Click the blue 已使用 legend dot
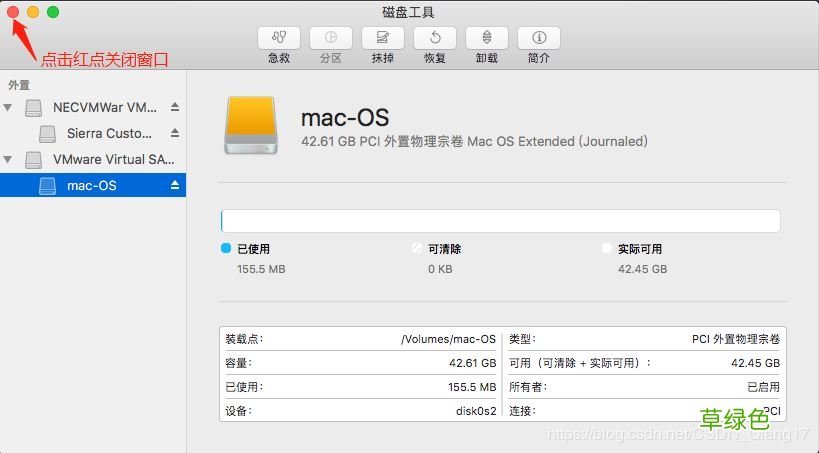 tap(226, 248)
